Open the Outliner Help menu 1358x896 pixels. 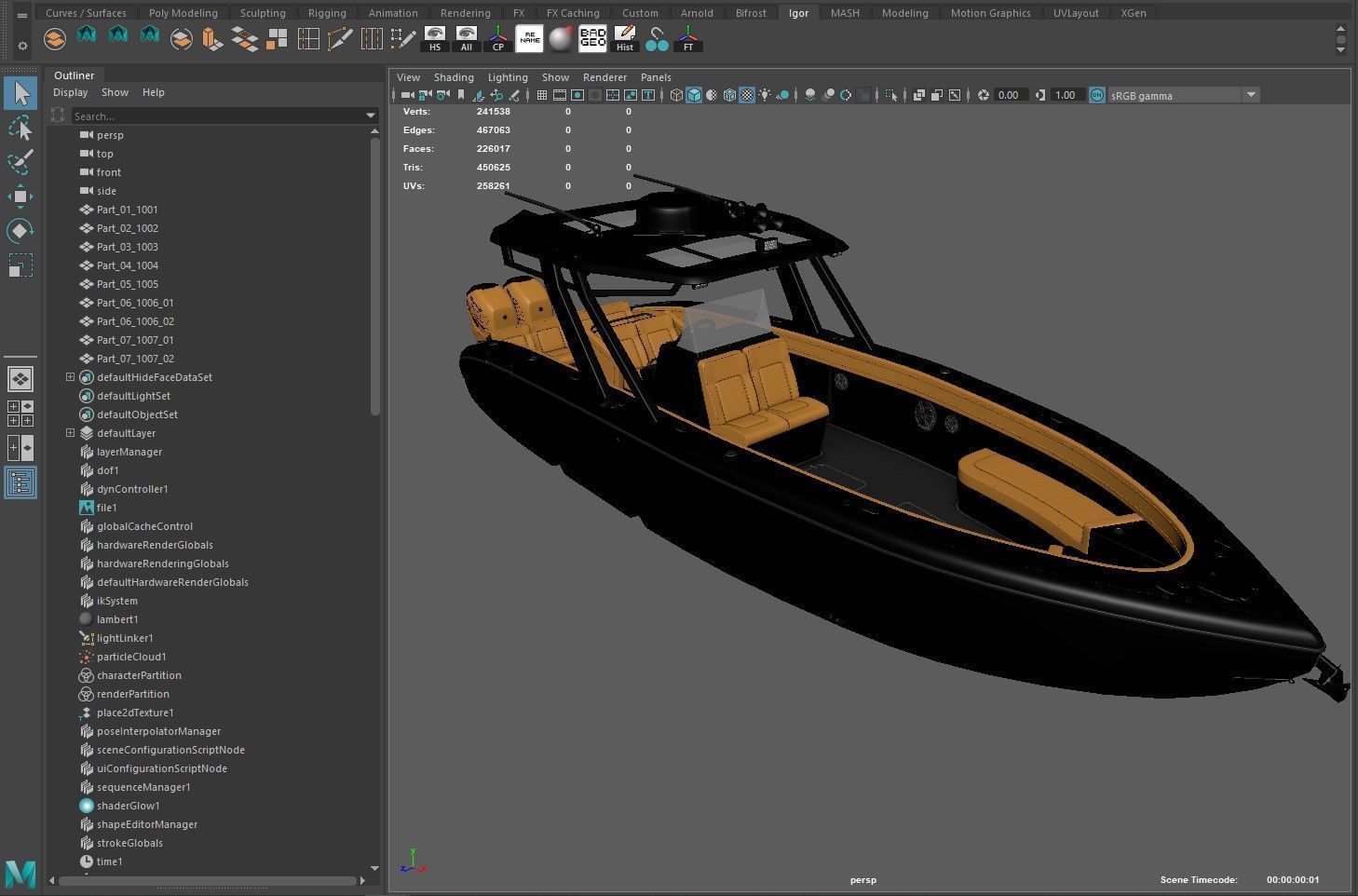(x=154, y=92)
